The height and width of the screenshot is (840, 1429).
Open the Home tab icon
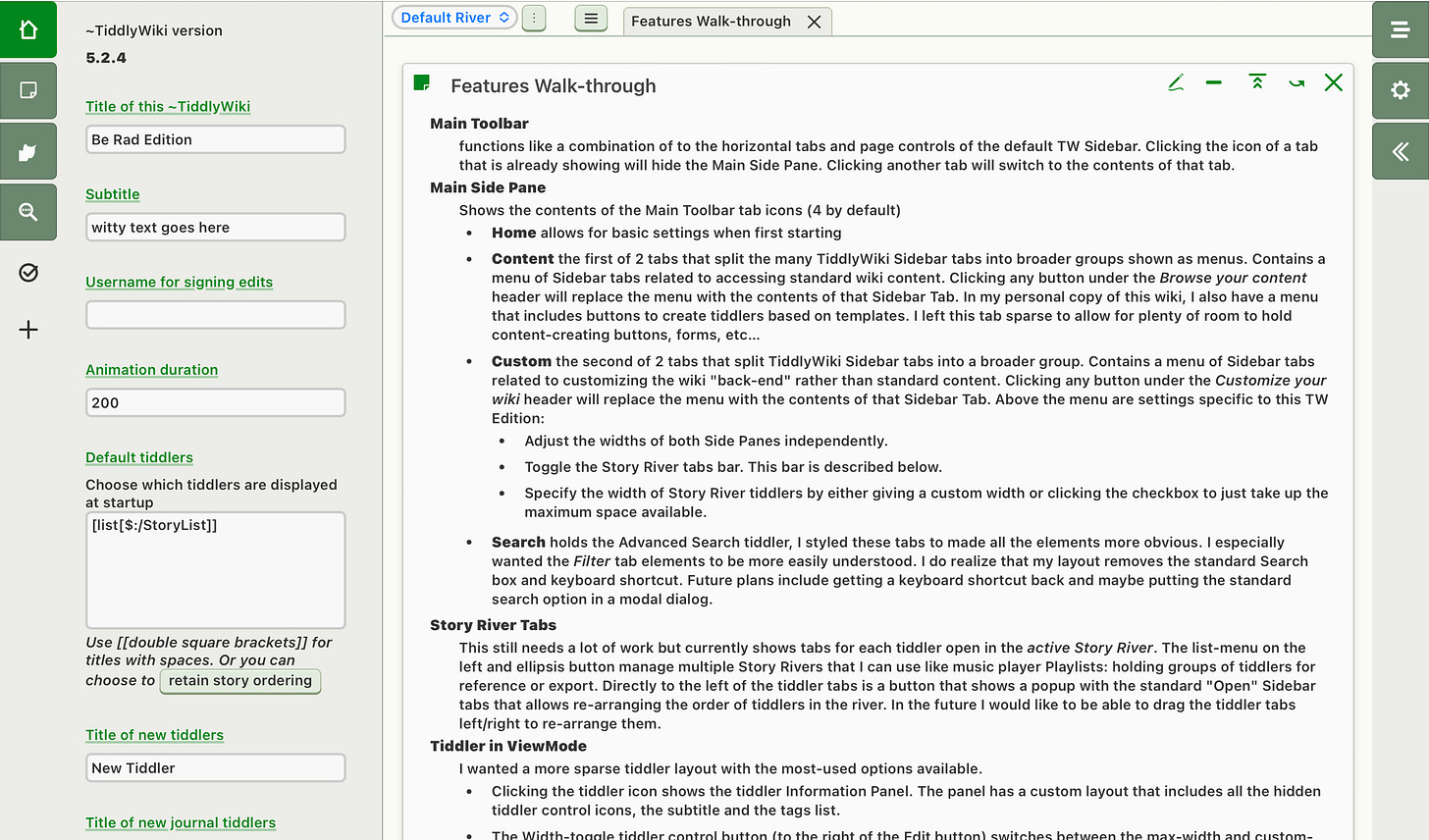pyautogui.click(x=28, y=29)
